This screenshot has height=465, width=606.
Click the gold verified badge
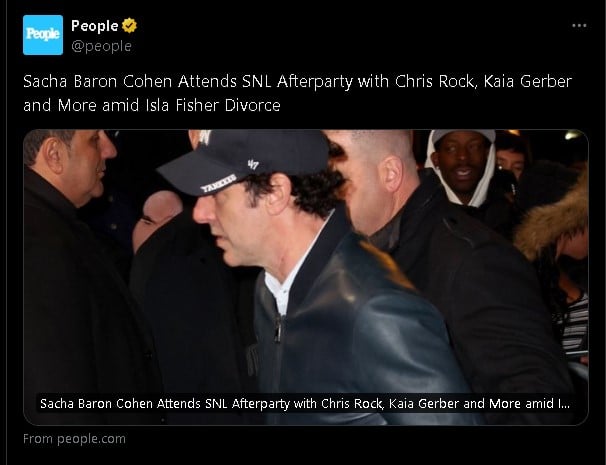point(129,26)
